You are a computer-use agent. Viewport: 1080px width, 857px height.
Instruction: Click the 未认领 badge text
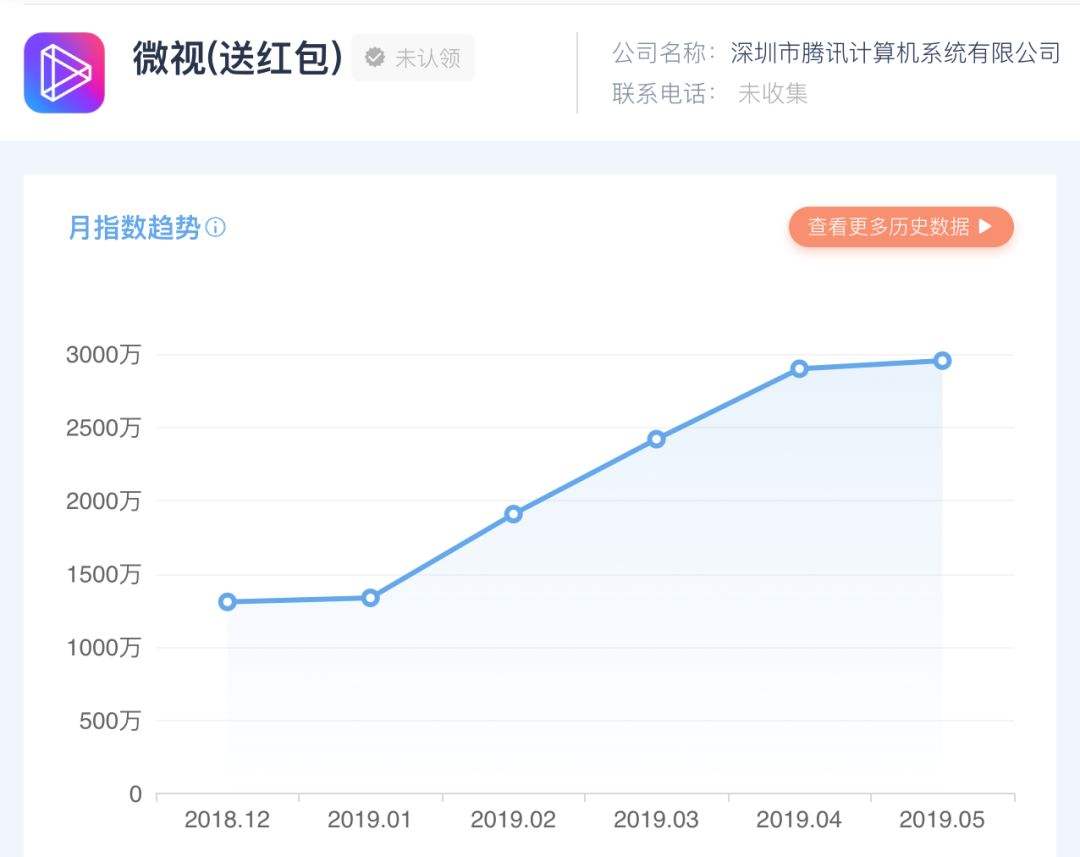point(428,59)
